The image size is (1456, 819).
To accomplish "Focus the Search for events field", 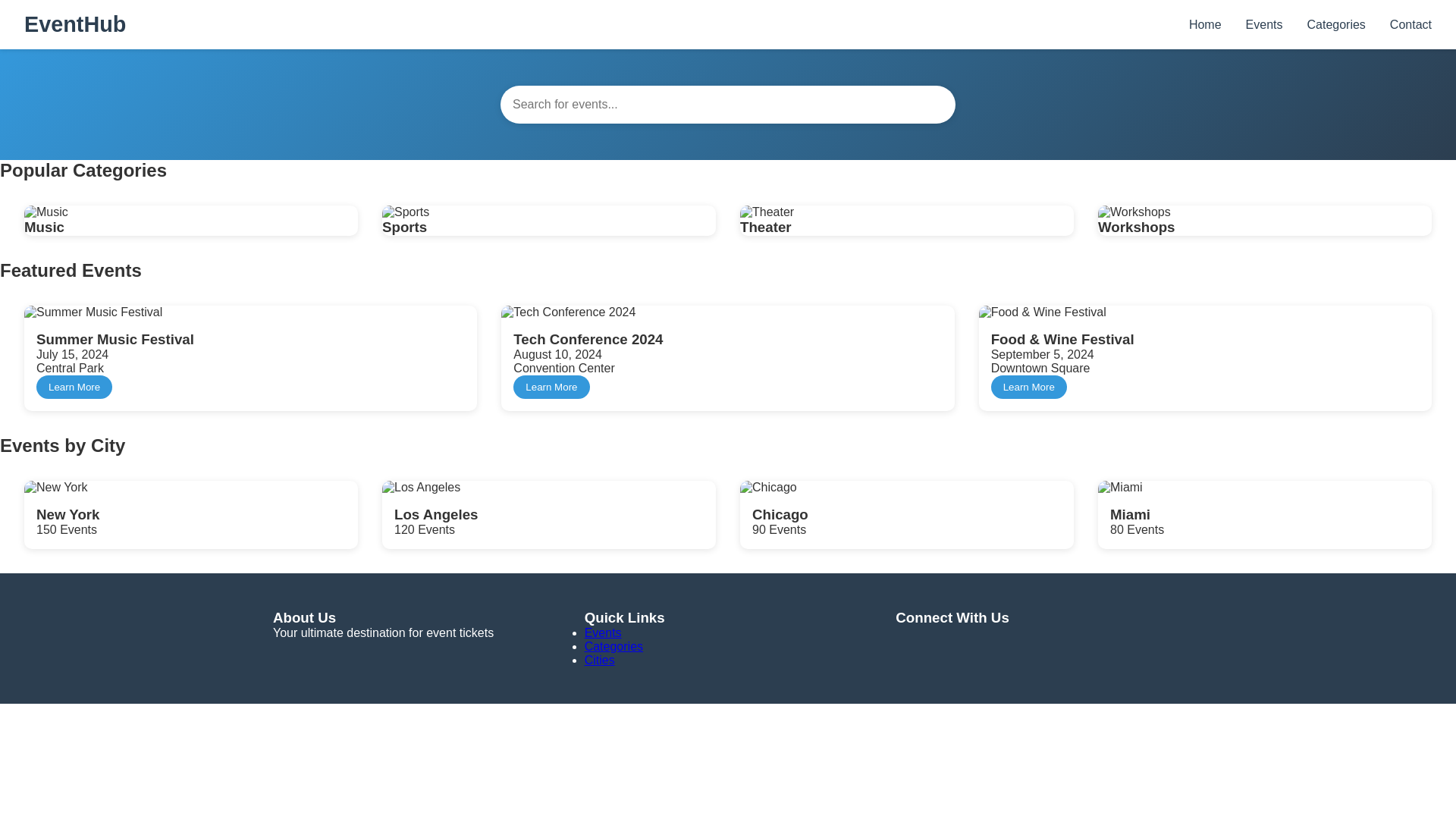I will point(727,105).
